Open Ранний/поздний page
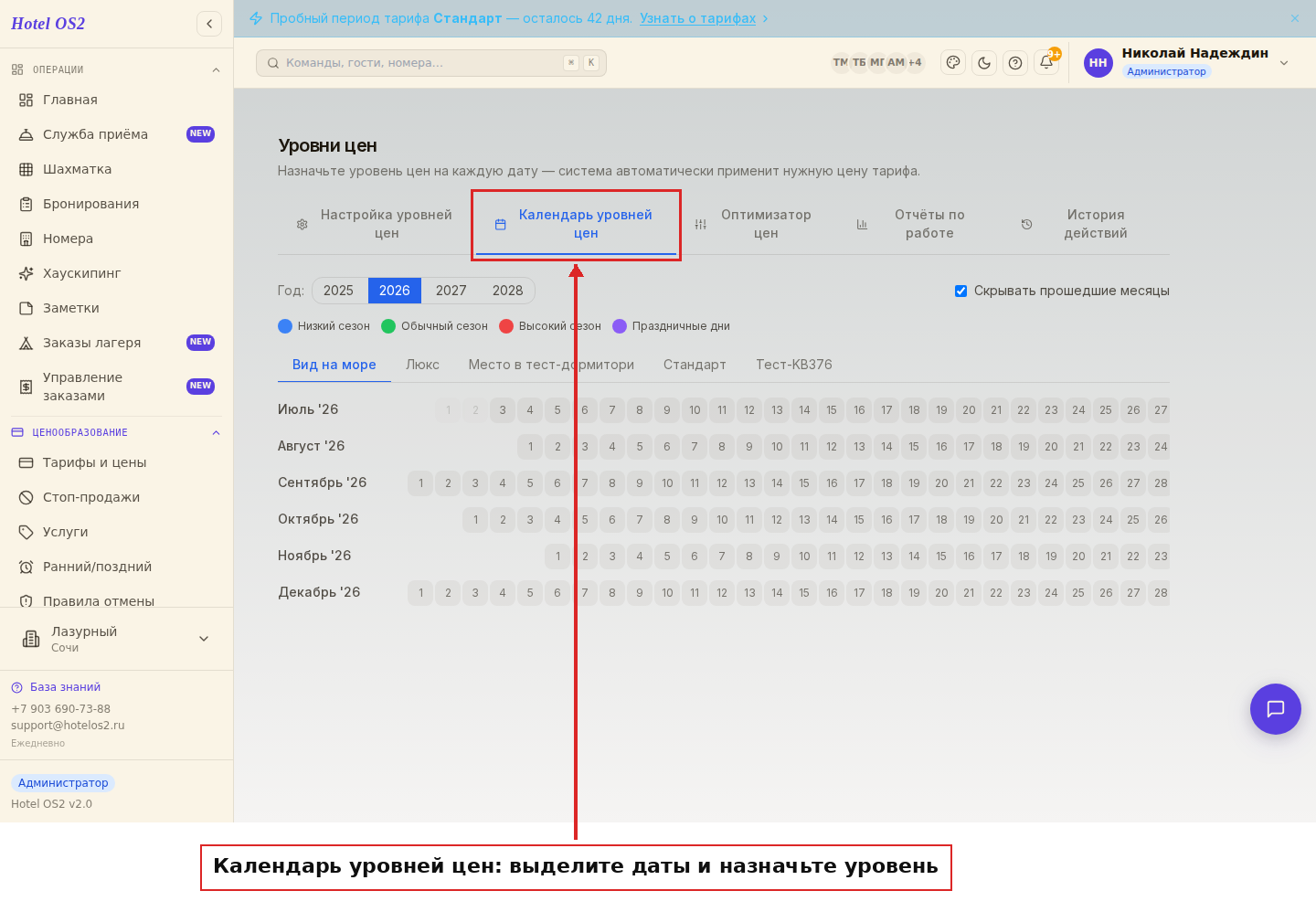 click(116, 567)
